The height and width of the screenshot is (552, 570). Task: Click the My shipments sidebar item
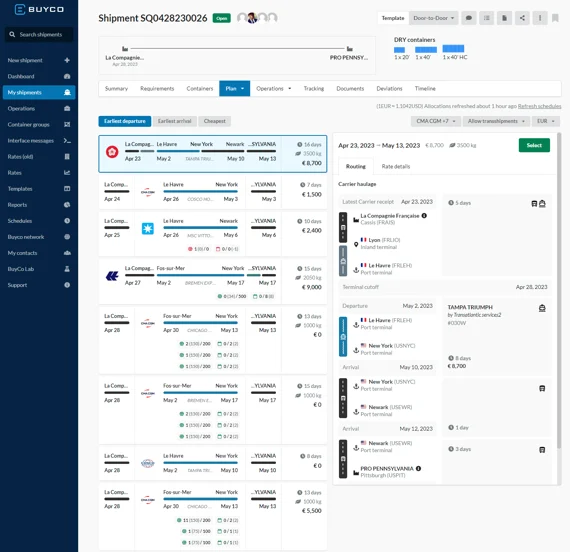[39, 92]
